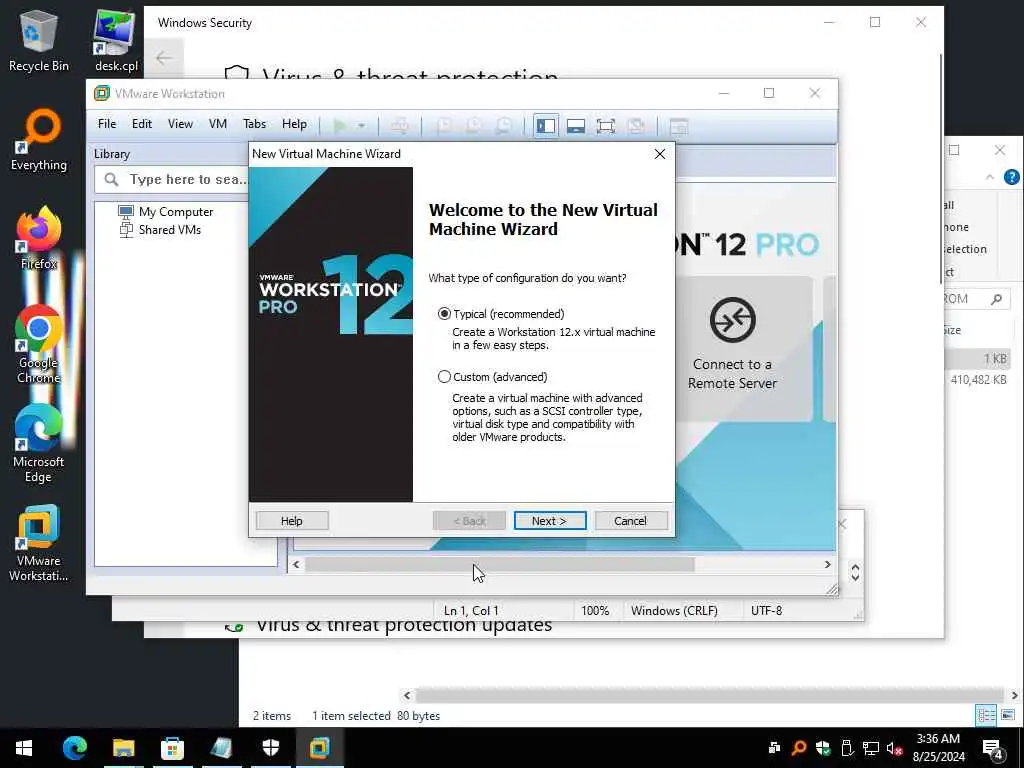Viewport: 1024px width, 768px height.
Task: Close the New Virtual Machine Wizard dialog
Action: point(660,153)
